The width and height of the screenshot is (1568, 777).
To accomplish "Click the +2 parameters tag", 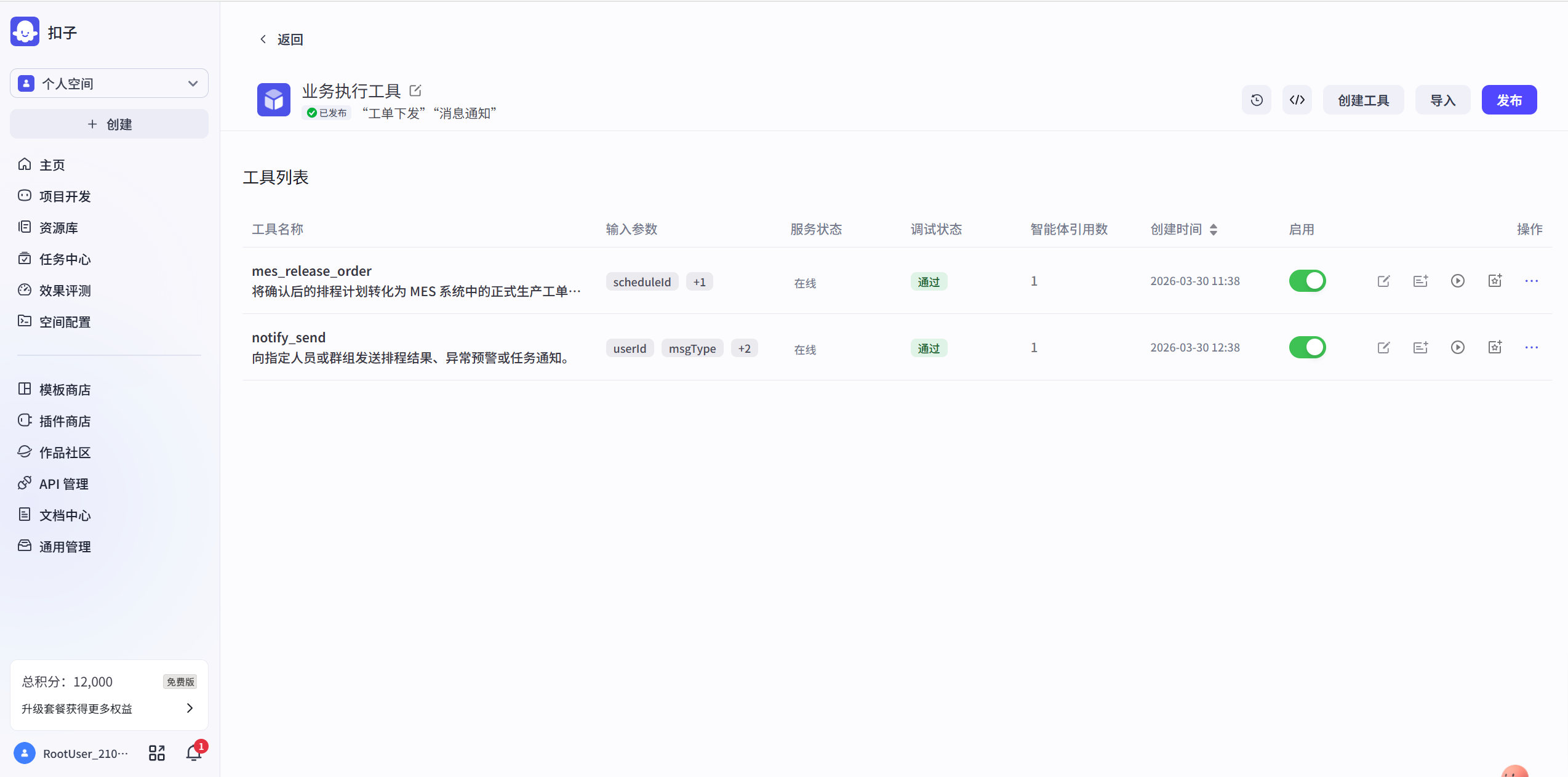I will [744, 348].
